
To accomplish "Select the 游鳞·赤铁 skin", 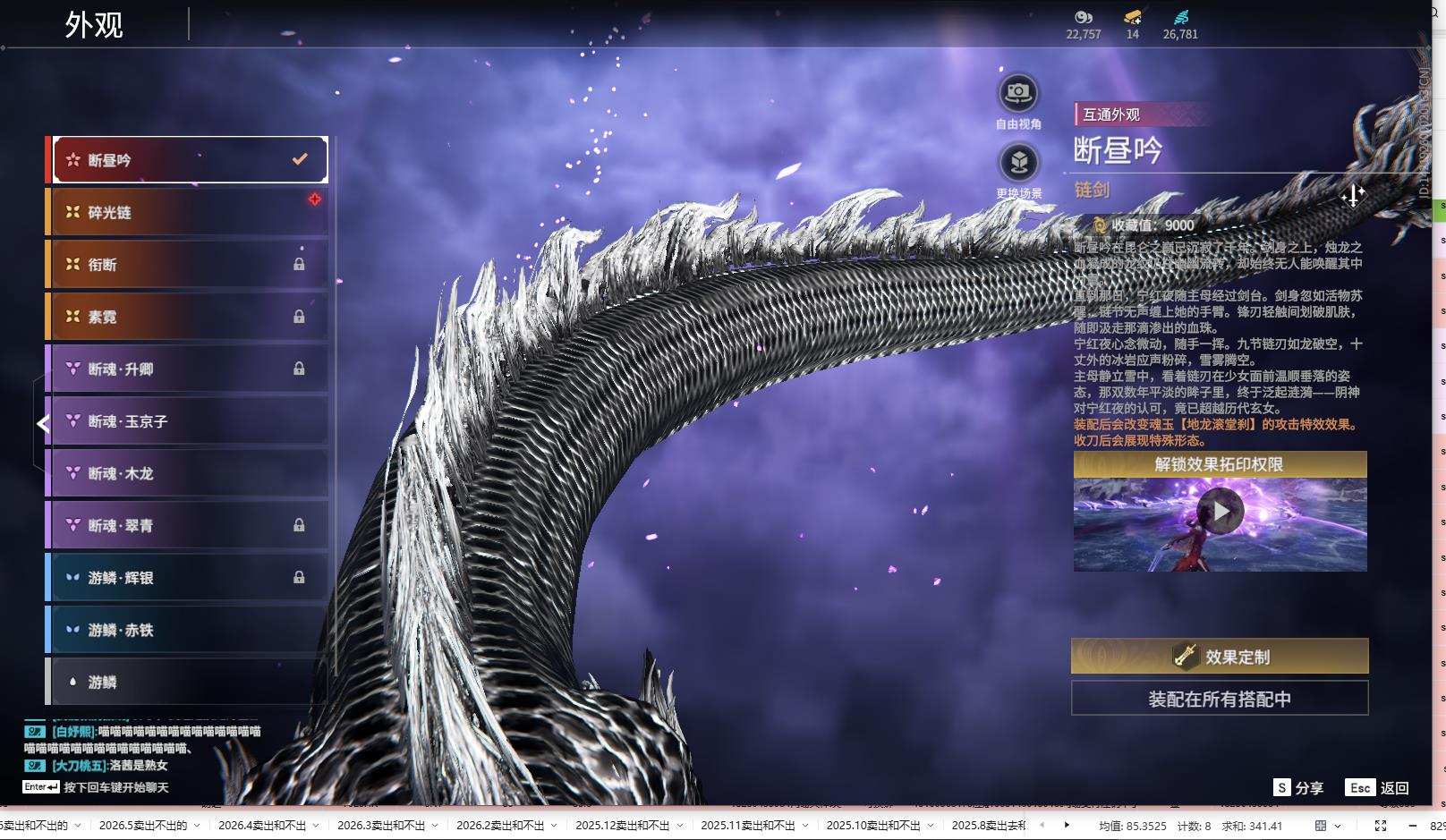I will coord(190,629).
